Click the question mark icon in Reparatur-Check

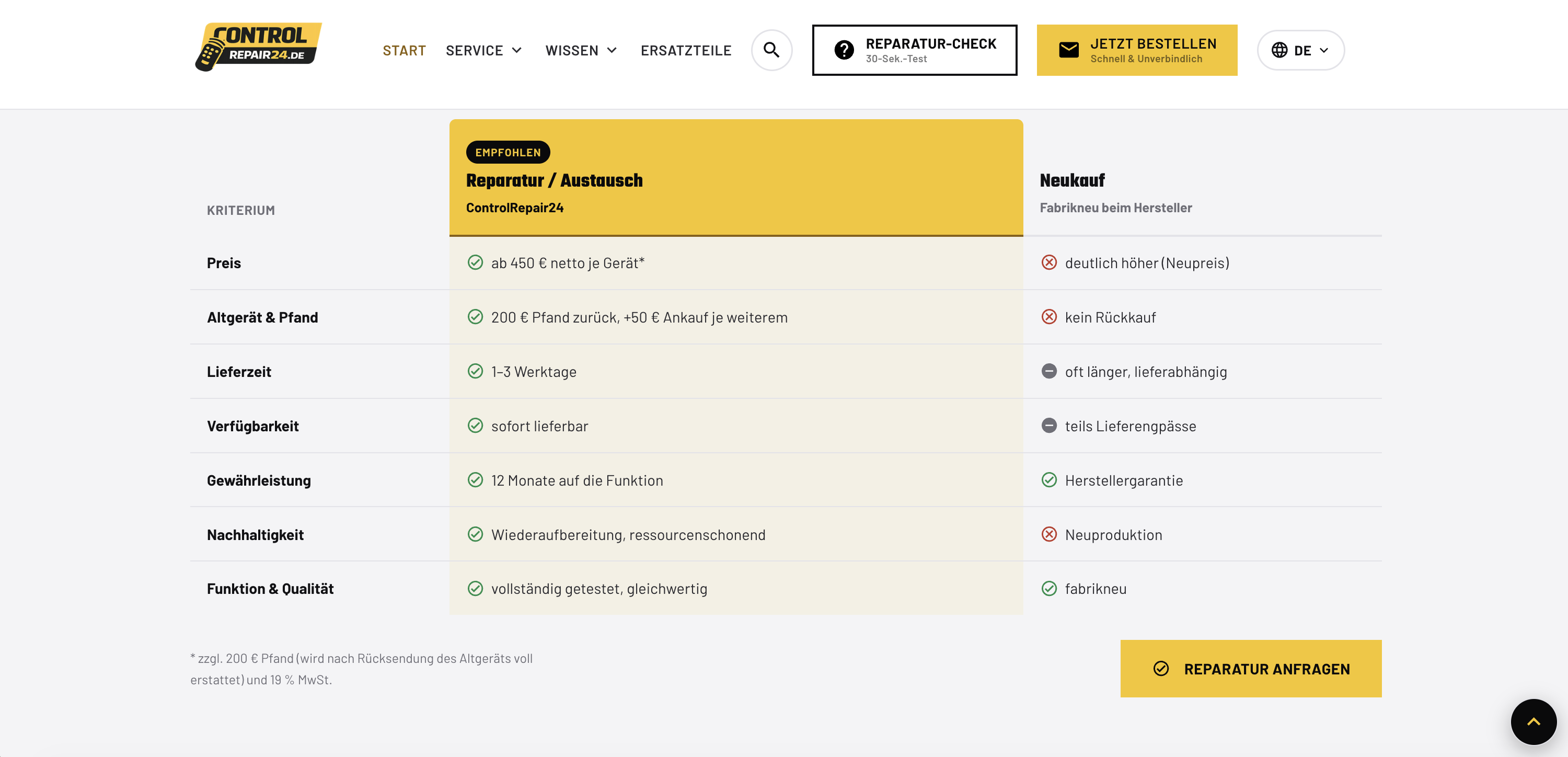click(x=844, y=50)
